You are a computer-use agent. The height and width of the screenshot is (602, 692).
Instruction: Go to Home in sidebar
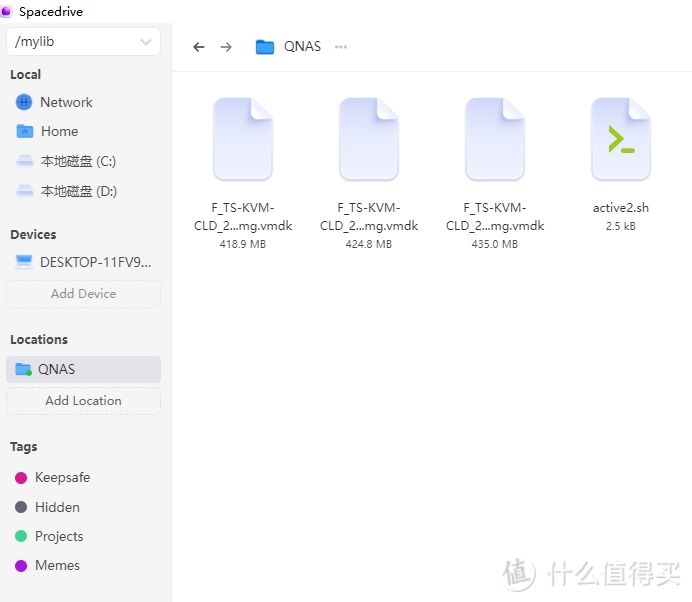59,131
